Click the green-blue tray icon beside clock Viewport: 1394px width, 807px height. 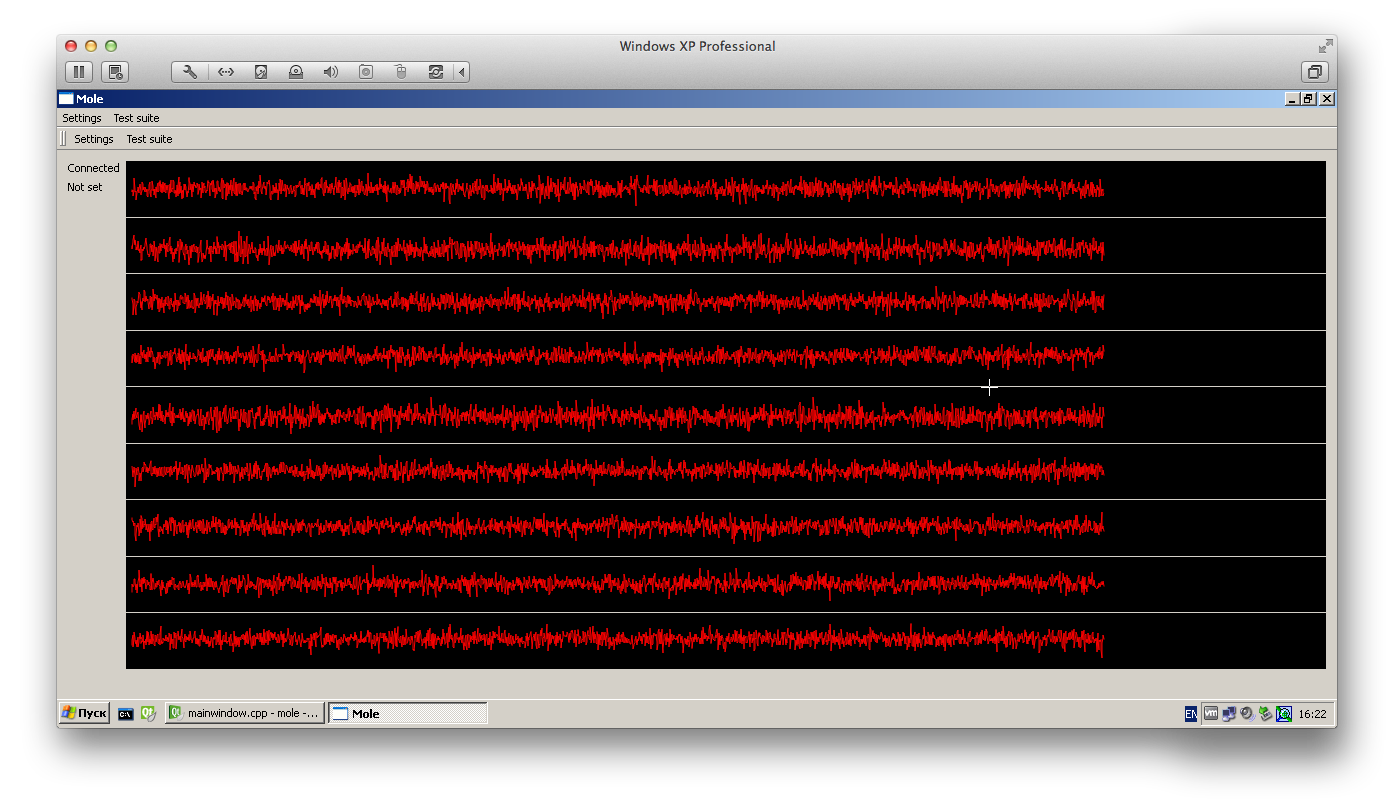click(1284, 714)
